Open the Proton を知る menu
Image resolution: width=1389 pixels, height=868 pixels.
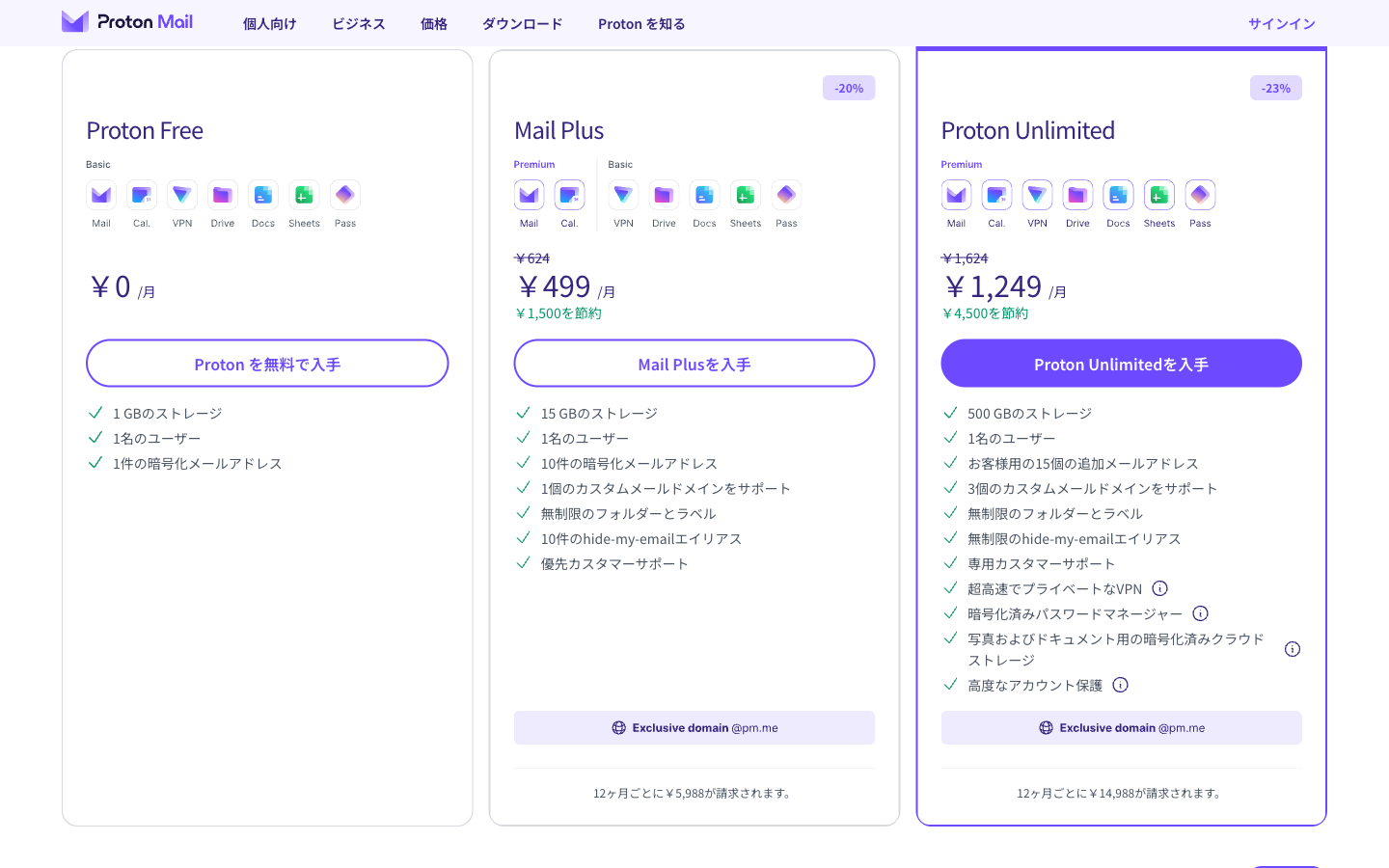tap(641, 23)
